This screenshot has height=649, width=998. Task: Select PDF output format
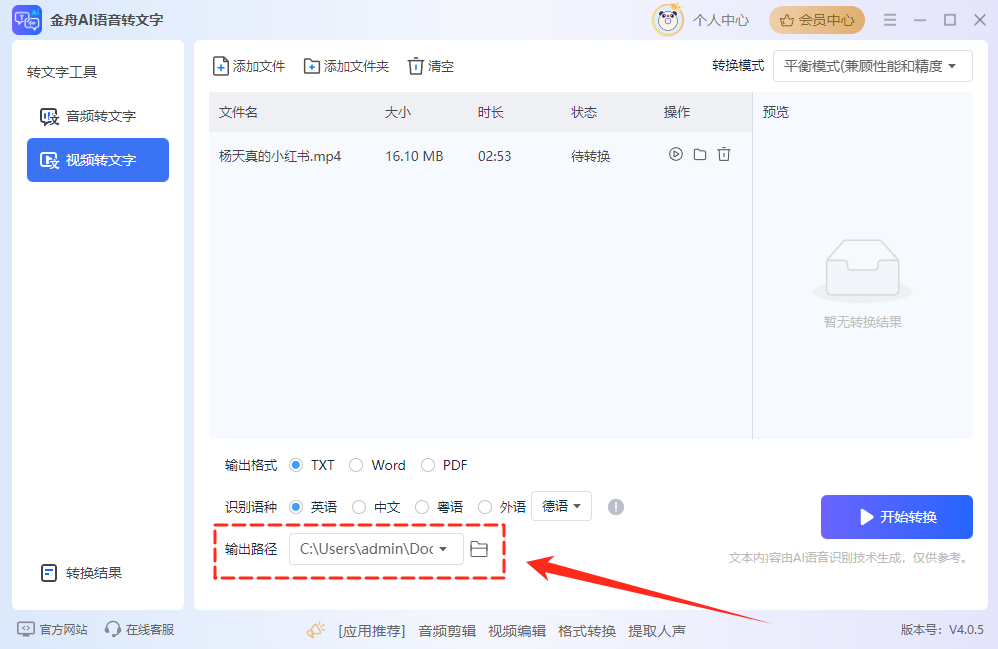coord(428,465)
